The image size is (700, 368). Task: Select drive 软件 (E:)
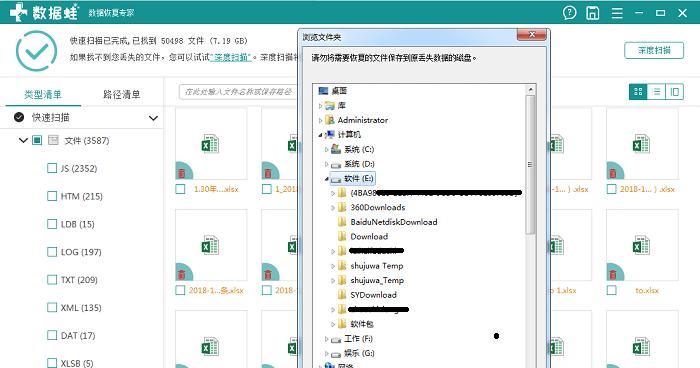353,179
